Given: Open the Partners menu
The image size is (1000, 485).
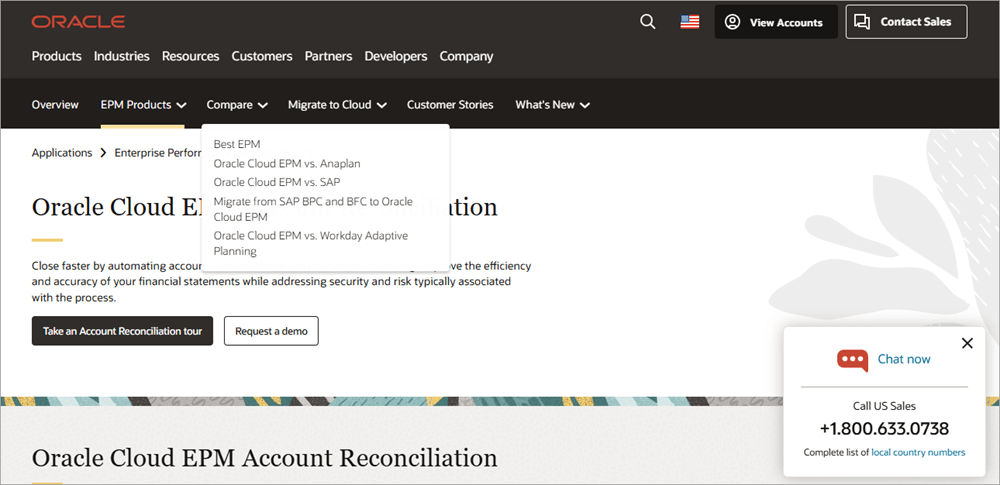Looking at the screenshot, I should tap(328, 56).
